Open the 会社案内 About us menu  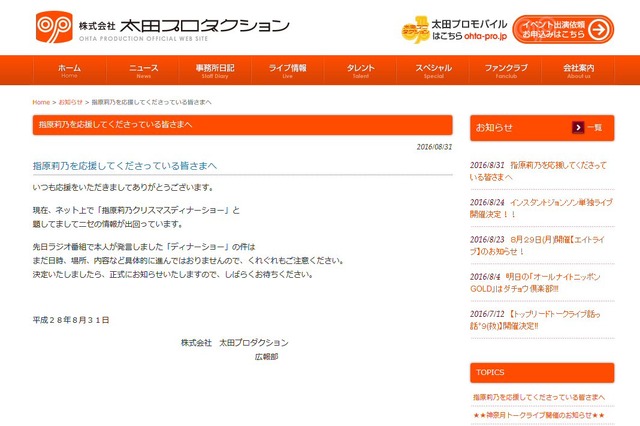tap(578, 70)
